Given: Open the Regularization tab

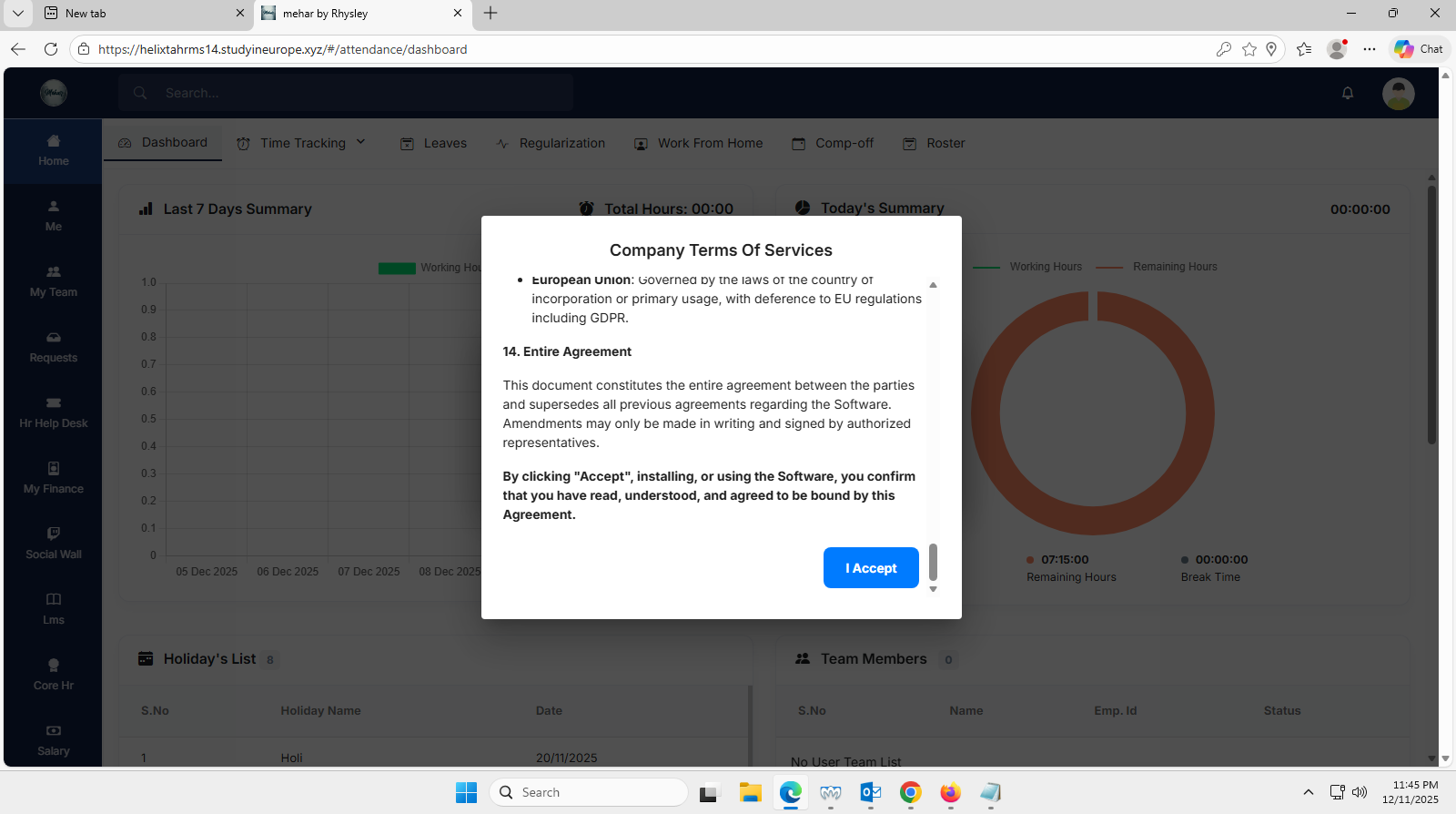Looking at the screenshot, I should coord(551,143).
